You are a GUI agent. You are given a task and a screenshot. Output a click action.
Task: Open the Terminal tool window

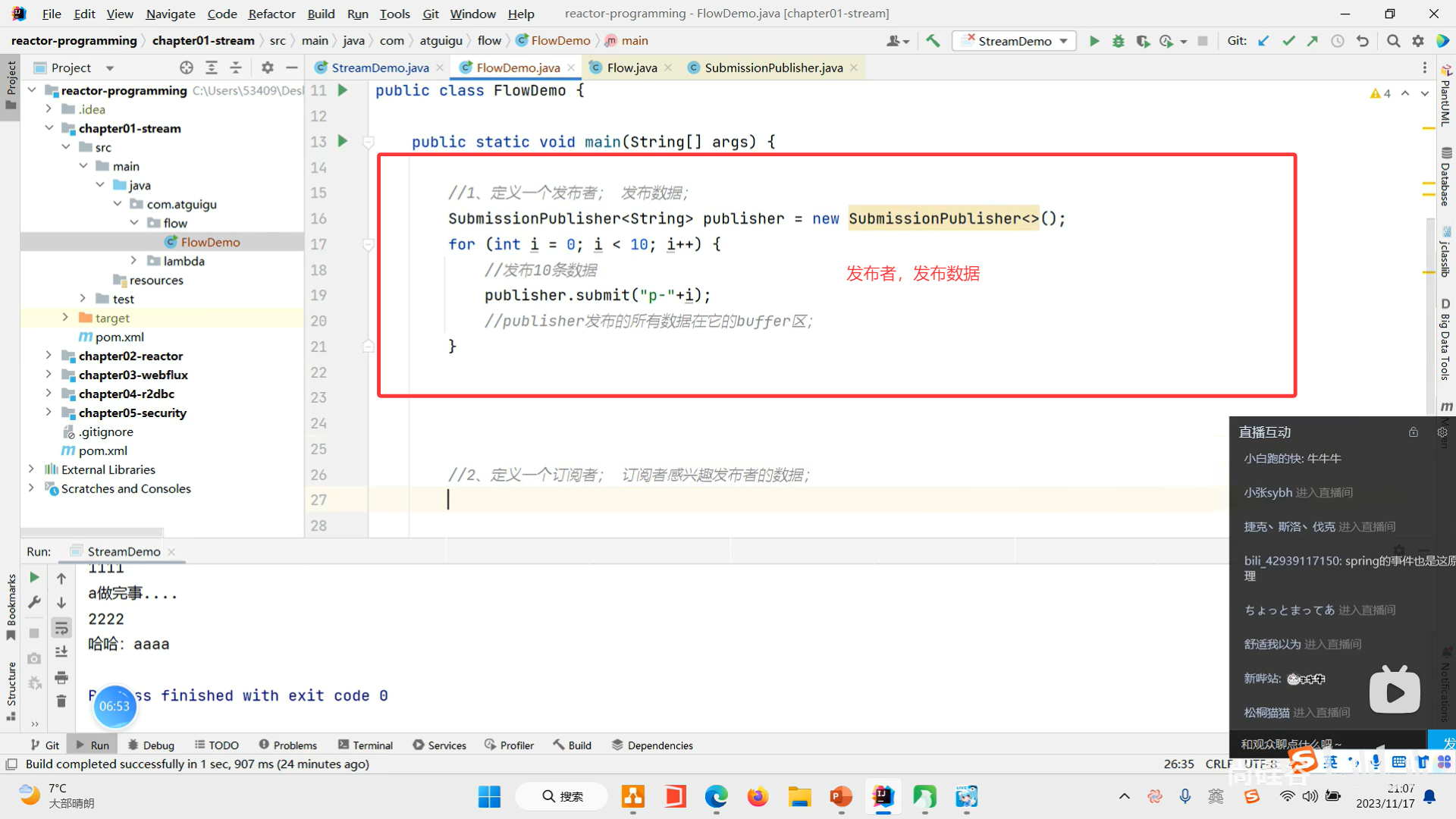(x=366, y=745)
